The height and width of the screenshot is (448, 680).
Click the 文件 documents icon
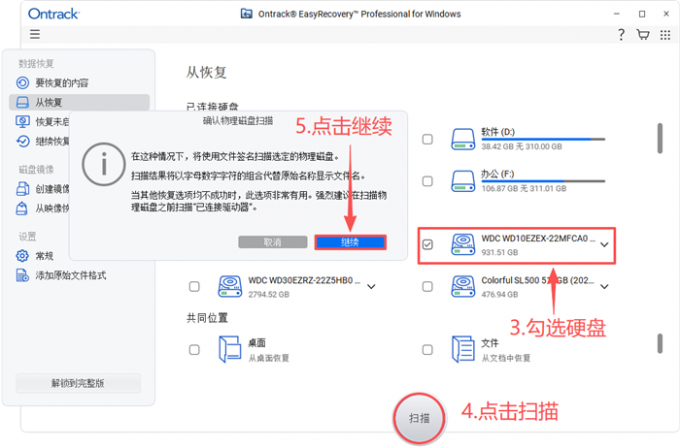tap(463, 349)
